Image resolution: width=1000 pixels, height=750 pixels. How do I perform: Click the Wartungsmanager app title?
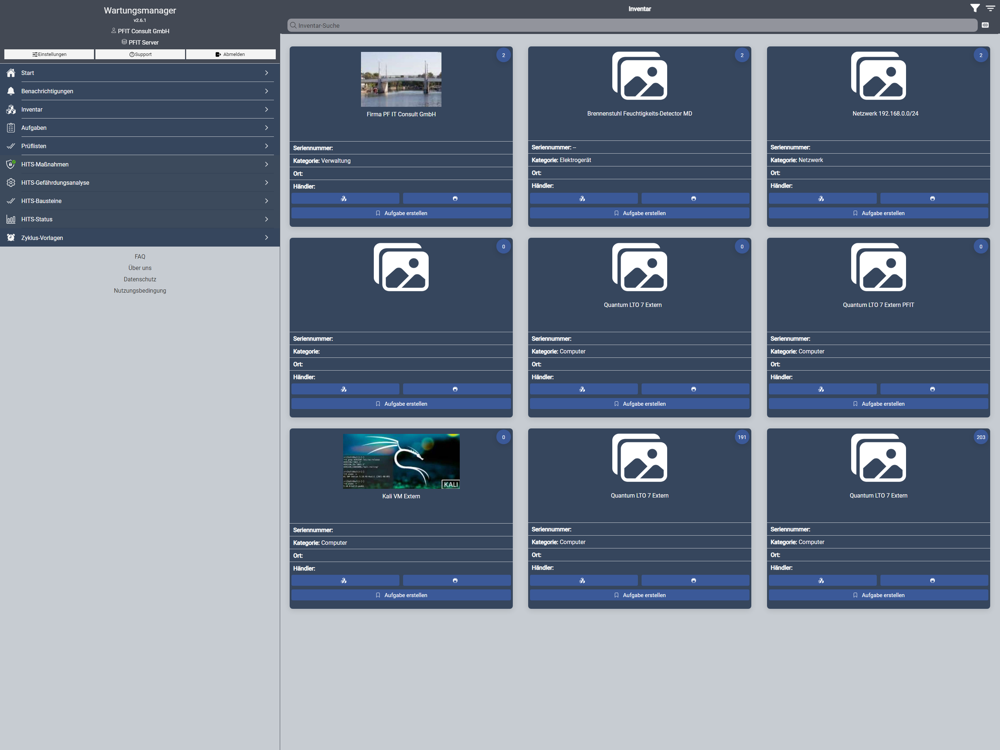pos(140,10)
